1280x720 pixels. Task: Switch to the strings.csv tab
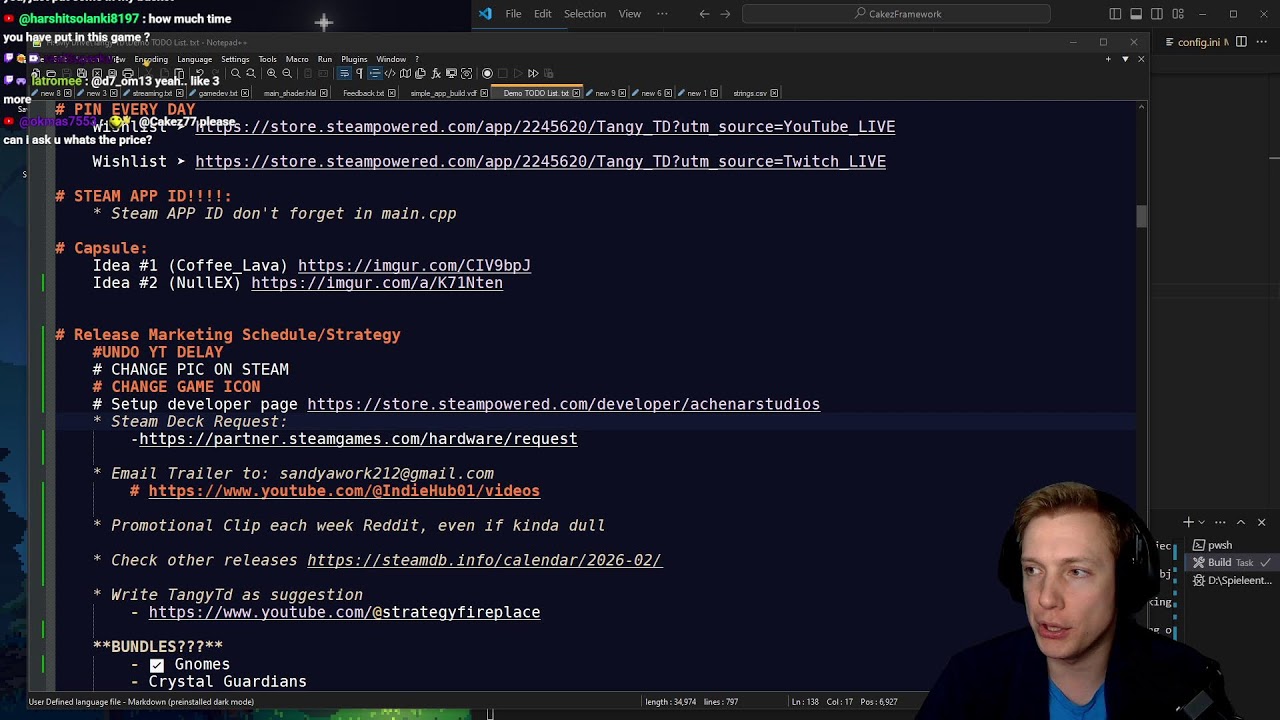pos(750,93)
